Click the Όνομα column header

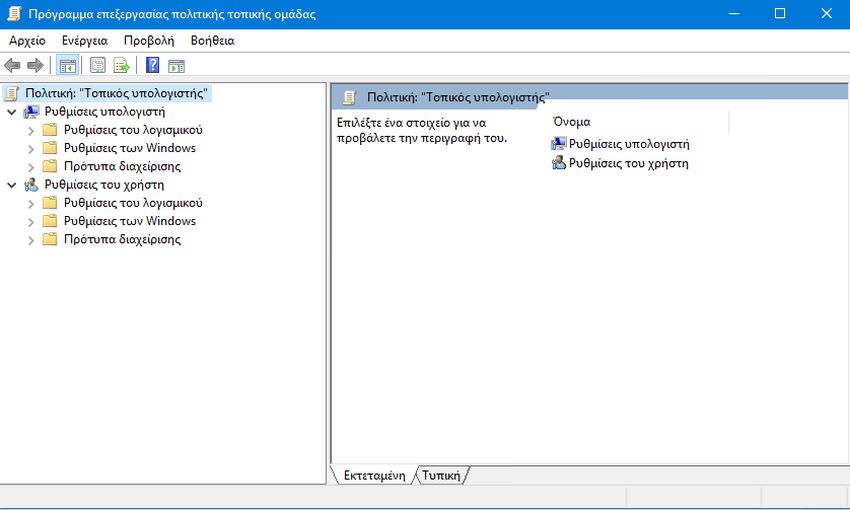coord(571,122)
